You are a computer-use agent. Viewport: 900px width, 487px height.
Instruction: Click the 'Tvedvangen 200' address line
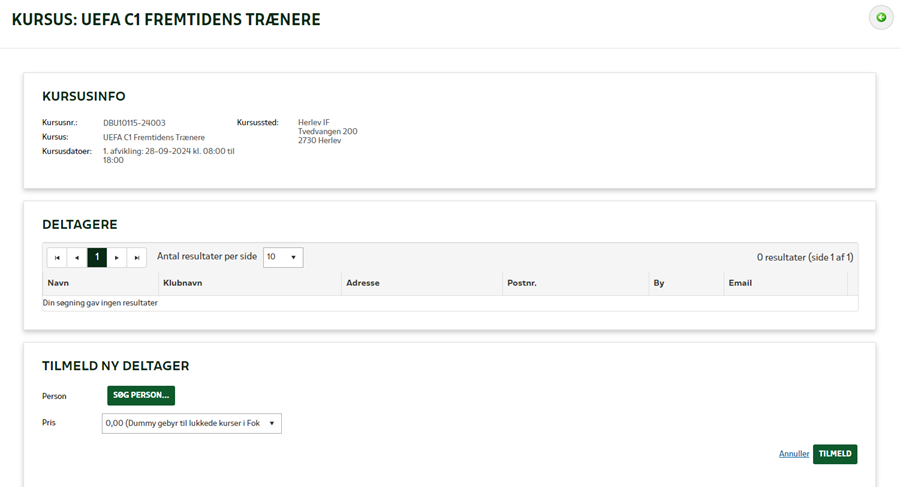coord(327,132)
